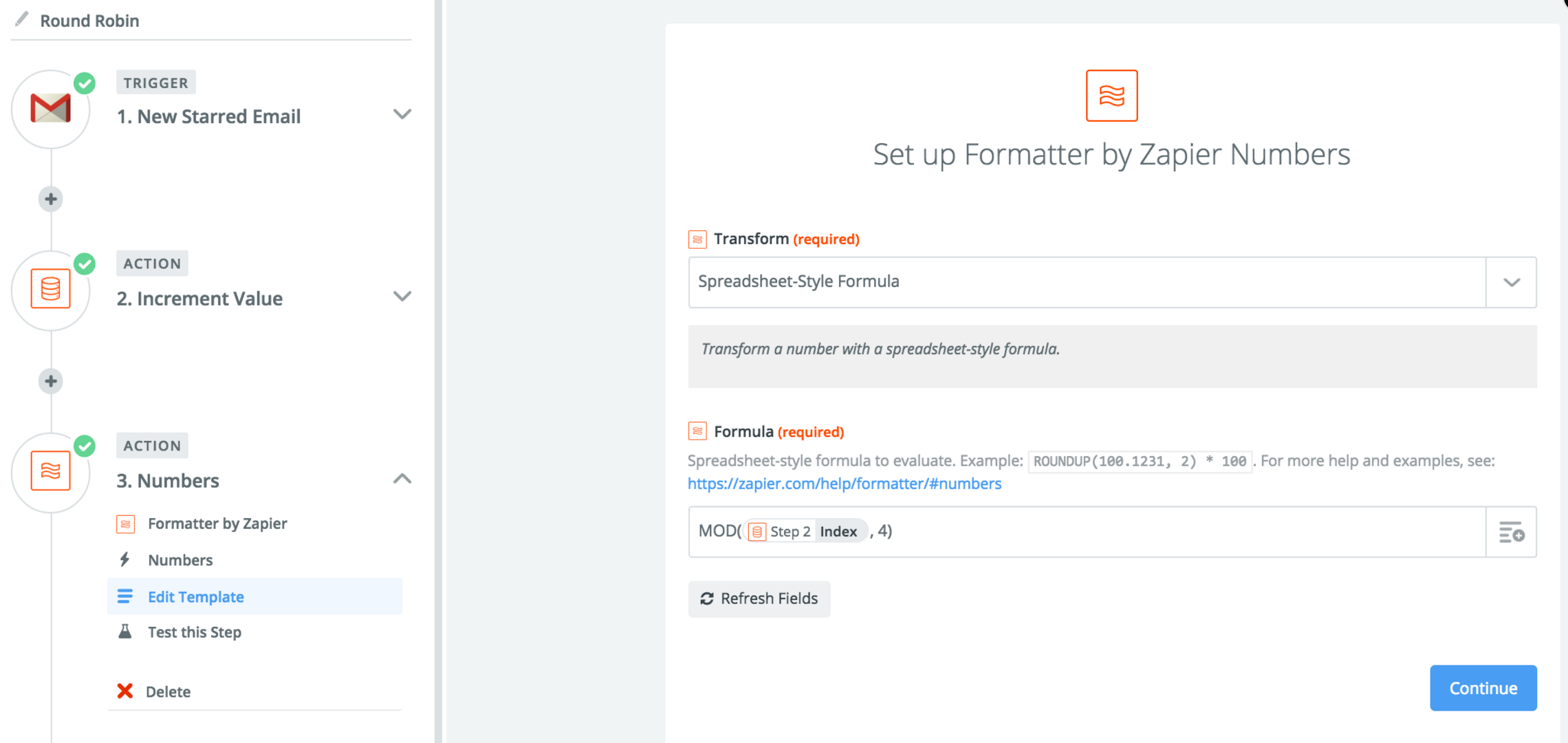Click the 1. New Starred Email title
The image size is (1568, 743).
(x=208, y=116)
